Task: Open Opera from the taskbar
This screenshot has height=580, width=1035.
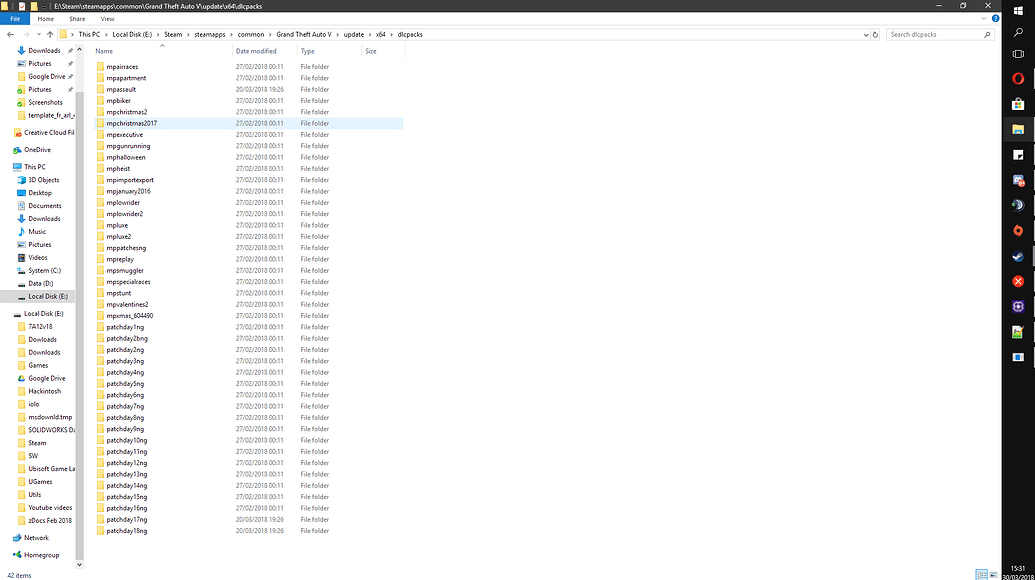Action: click(x=1019, y=77)
